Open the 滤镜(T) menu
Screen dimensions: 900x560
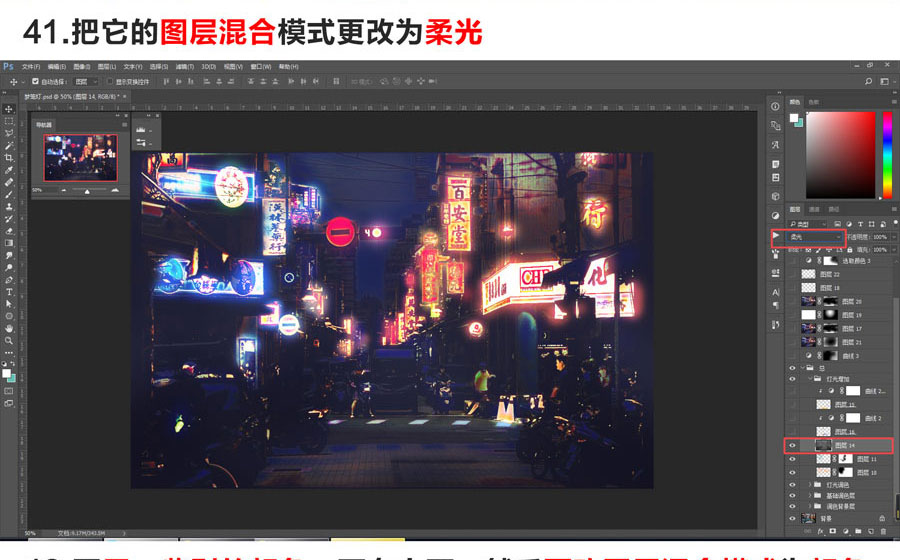coord(184,67)
